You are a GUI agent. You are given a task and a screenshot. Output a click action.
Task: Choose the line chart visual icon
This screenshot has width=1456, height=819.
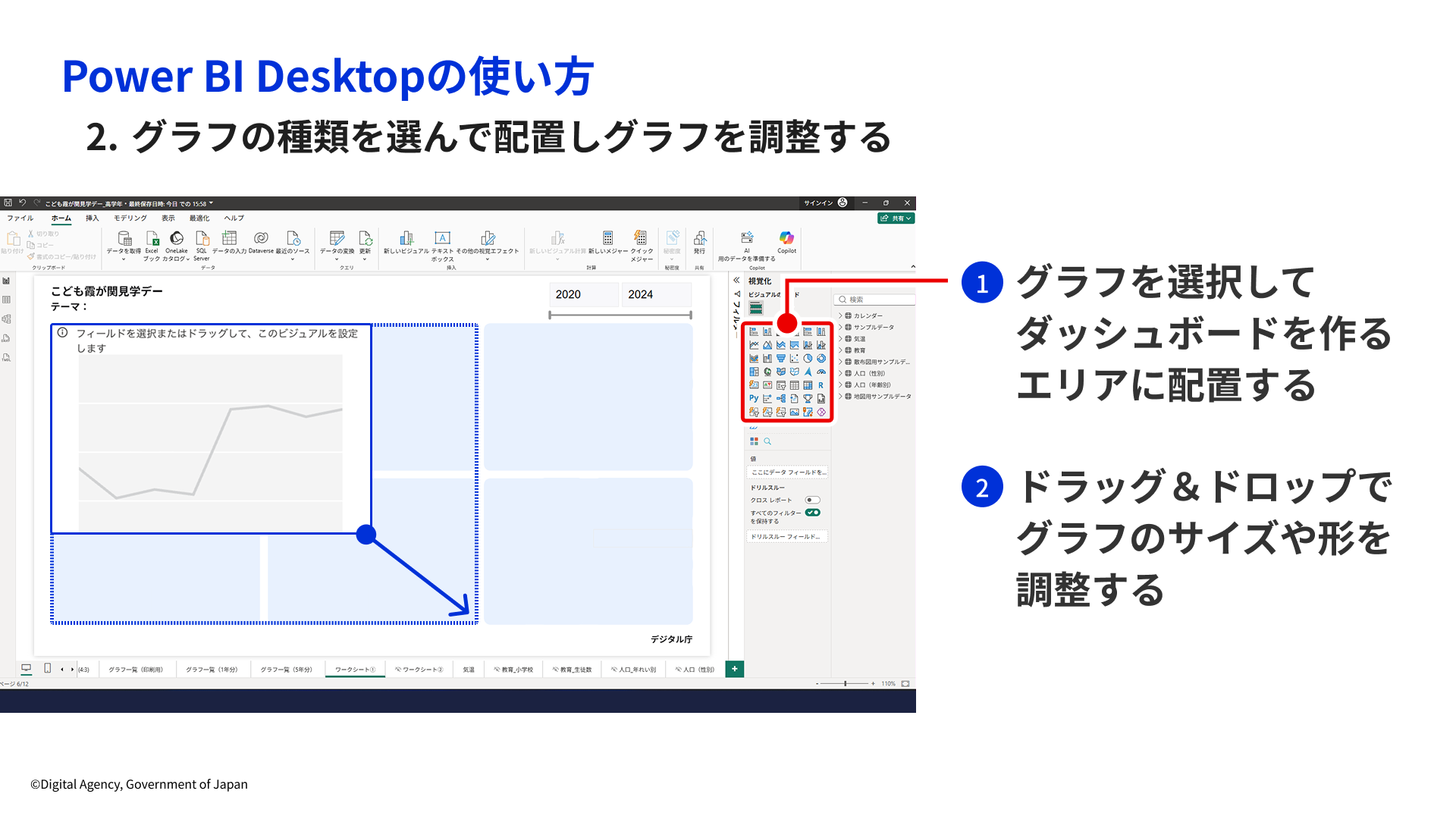coord(754,345)
